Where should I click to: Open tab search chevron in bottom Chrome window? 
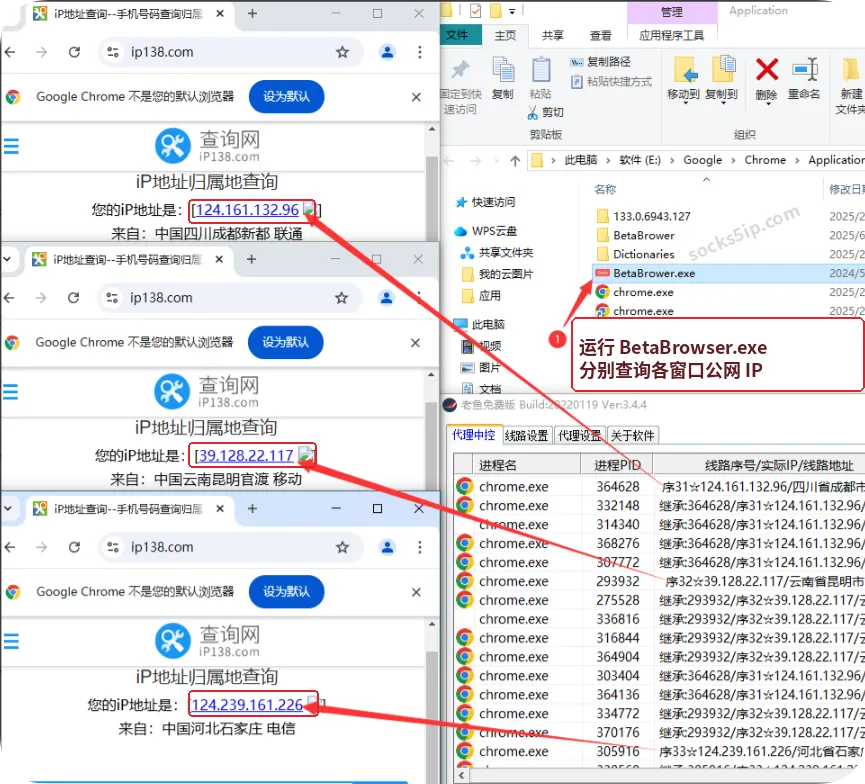pyautogui.click(x=8, y=508)
